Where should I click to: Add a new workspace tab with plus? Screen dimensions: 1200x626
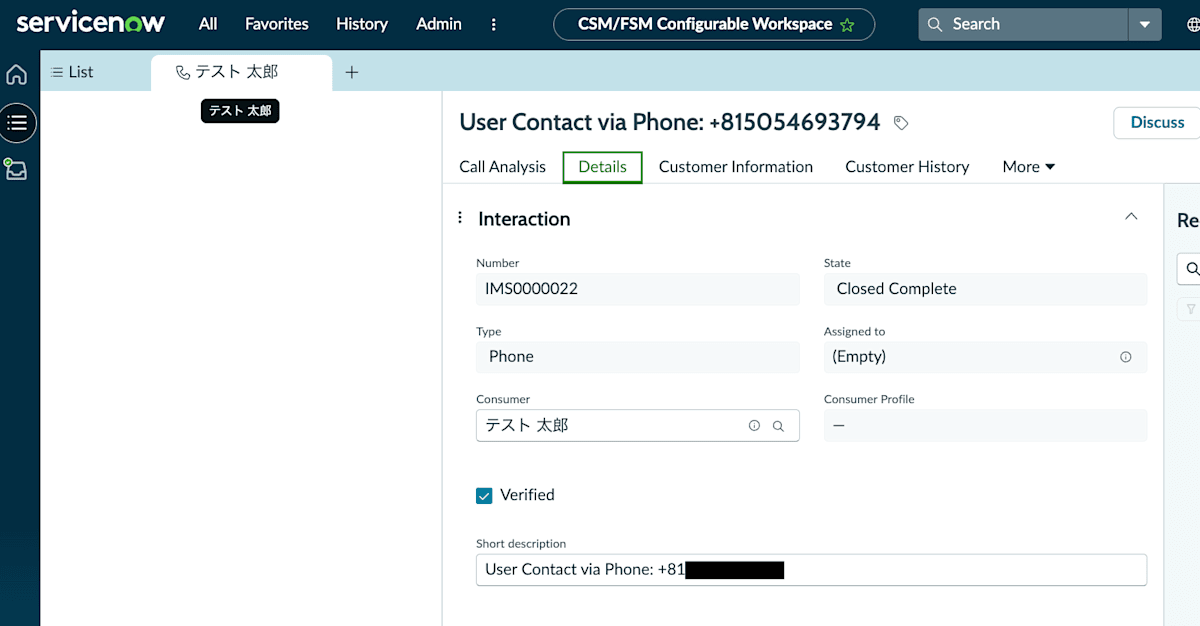pyautogui.click(x=352, y=72)
